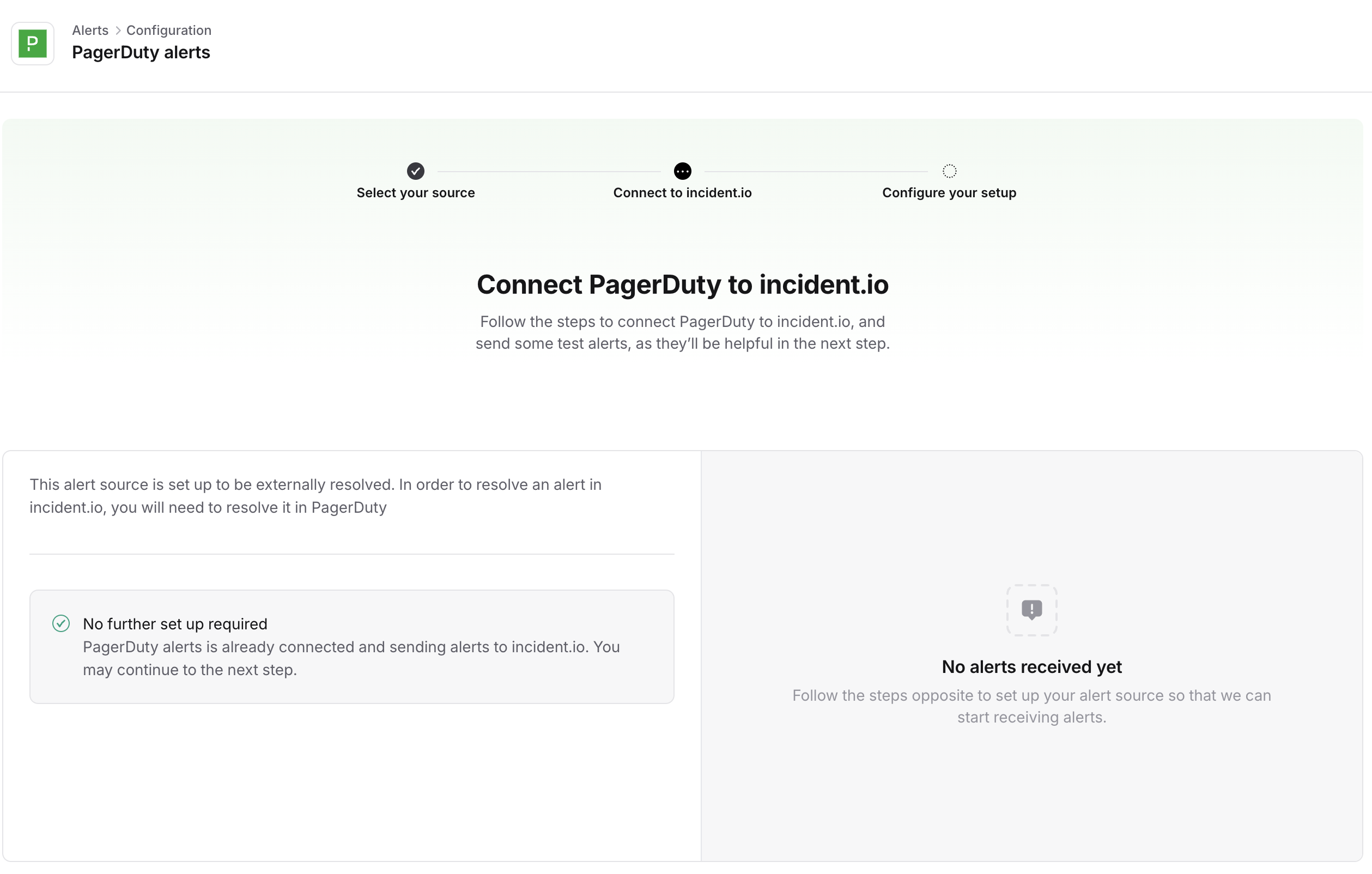The width and height of the screenshot is (1372, 874).
Task: Click the checkmark inside 'Select your source' step
Action: click(x=415, y=171)
